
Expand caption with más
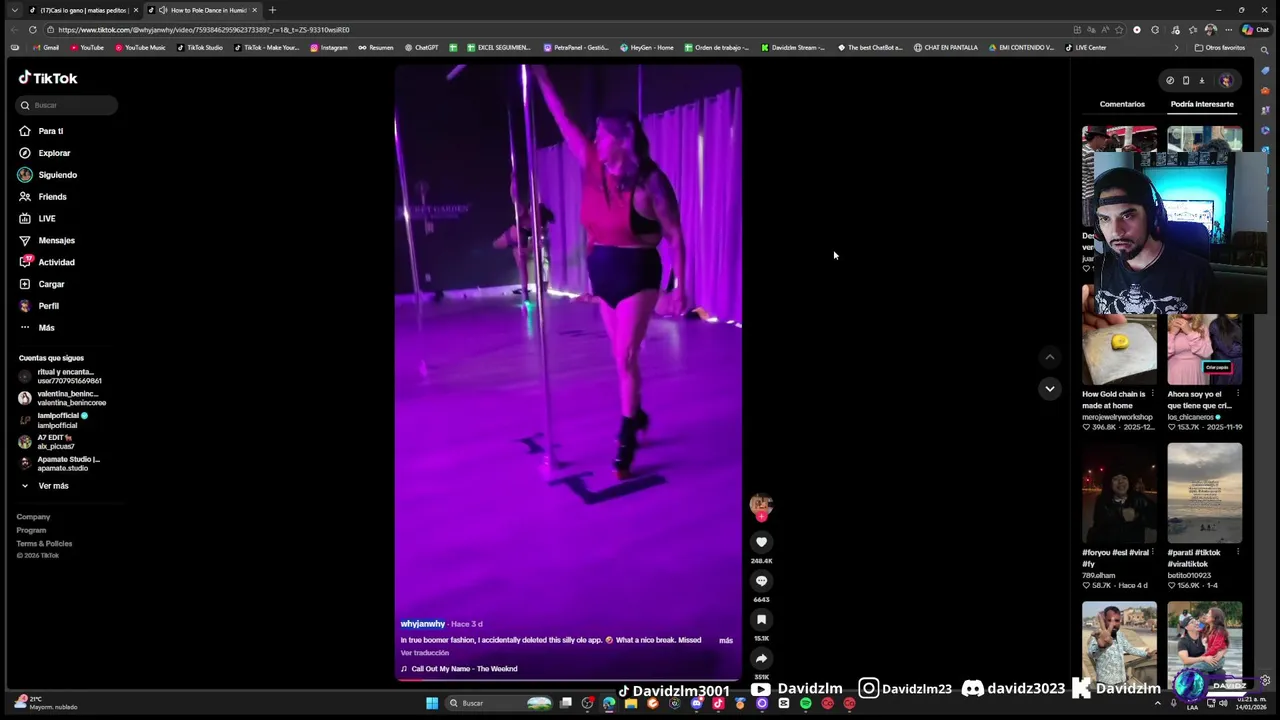point(726,640)
